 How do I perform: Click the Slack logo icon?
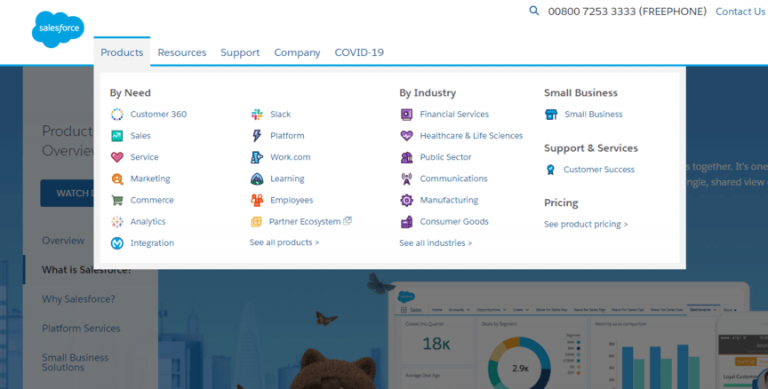(x=257, y=114)
